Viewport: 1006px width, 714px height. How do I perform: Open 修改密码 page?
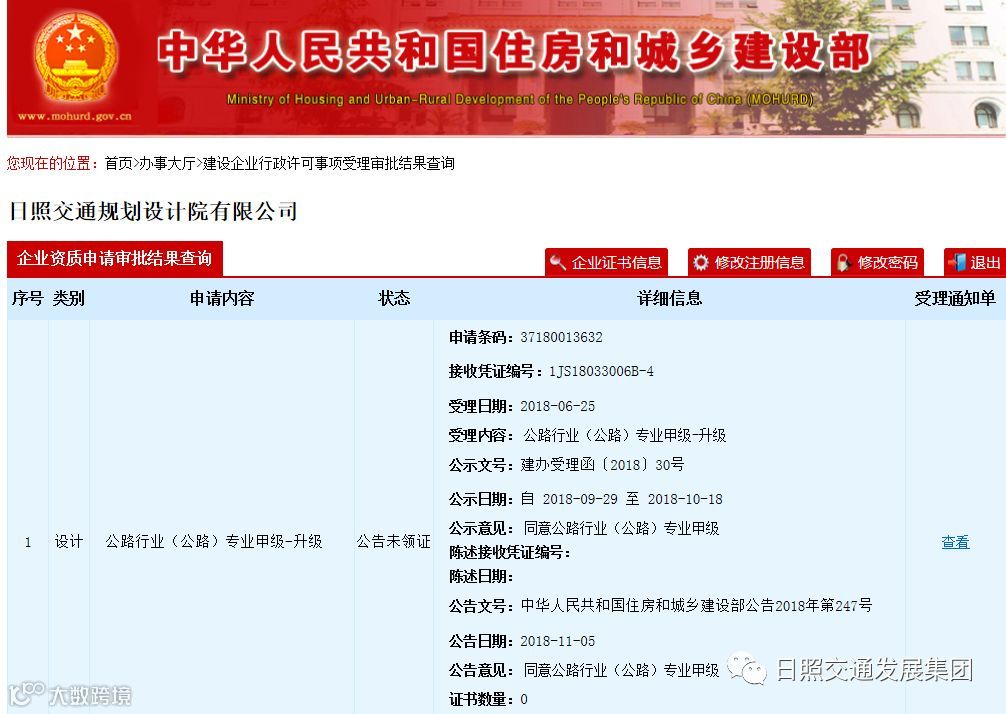coord(877,262)
